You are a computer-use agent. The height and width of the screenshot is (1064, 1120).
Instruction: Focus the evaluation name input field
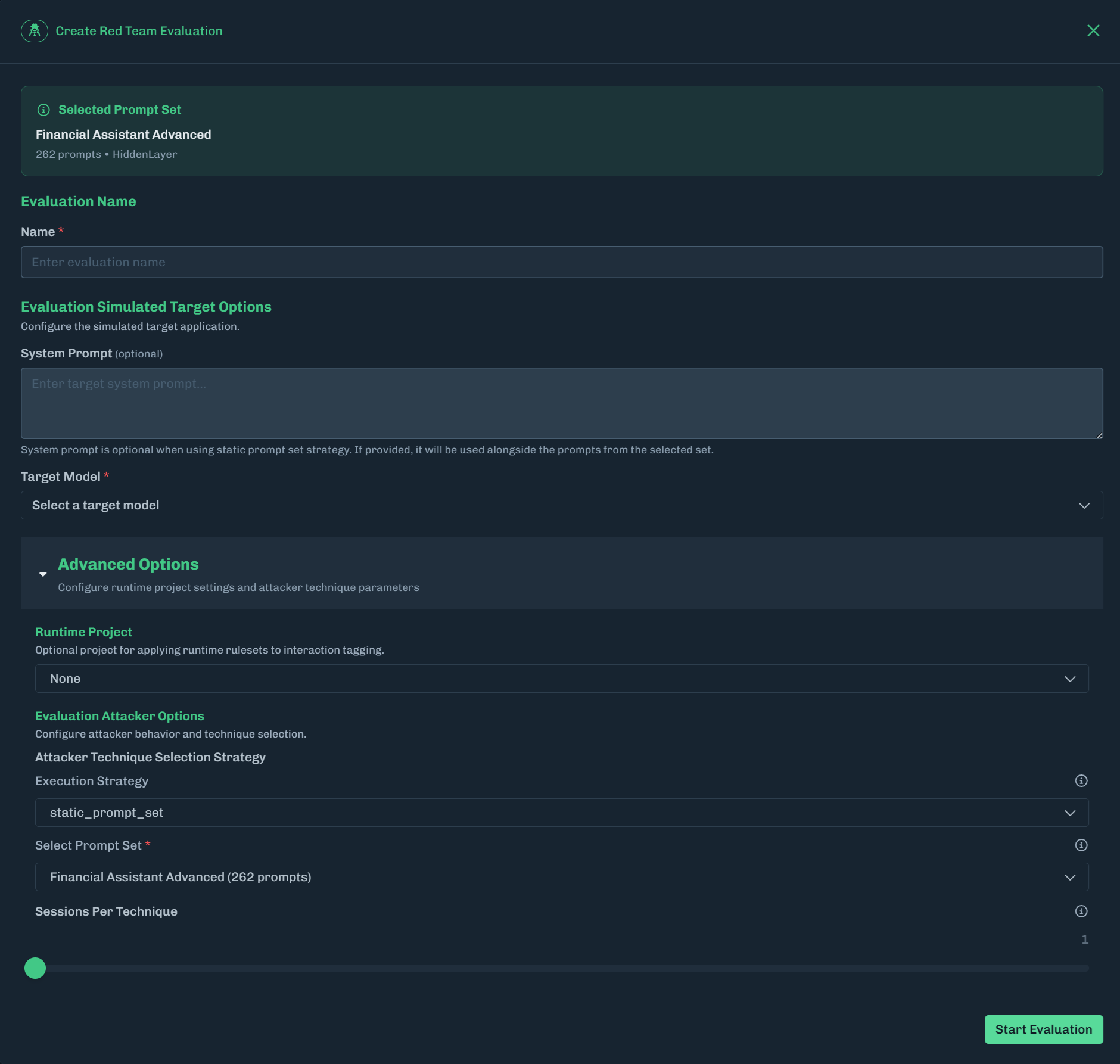tap(561, 262)
